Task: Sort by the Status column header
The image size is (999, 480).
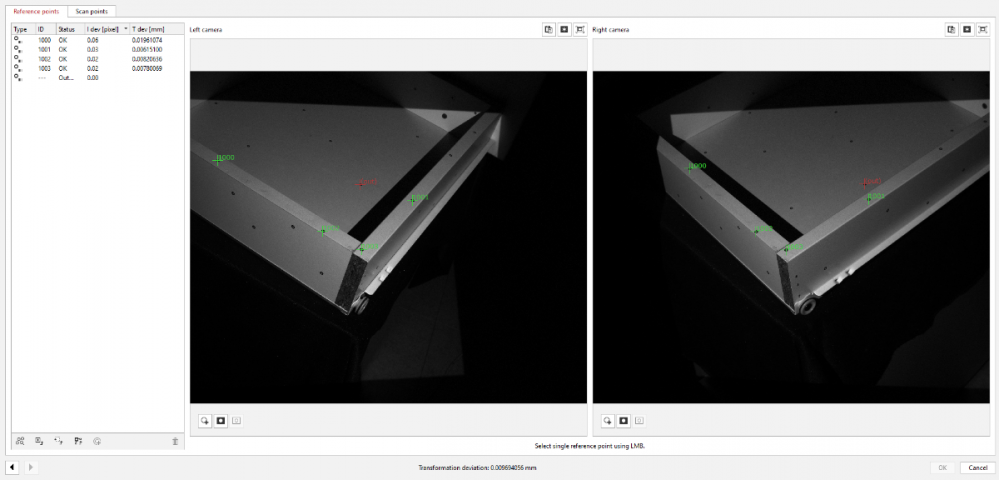Action: click(x=70, y=29)
